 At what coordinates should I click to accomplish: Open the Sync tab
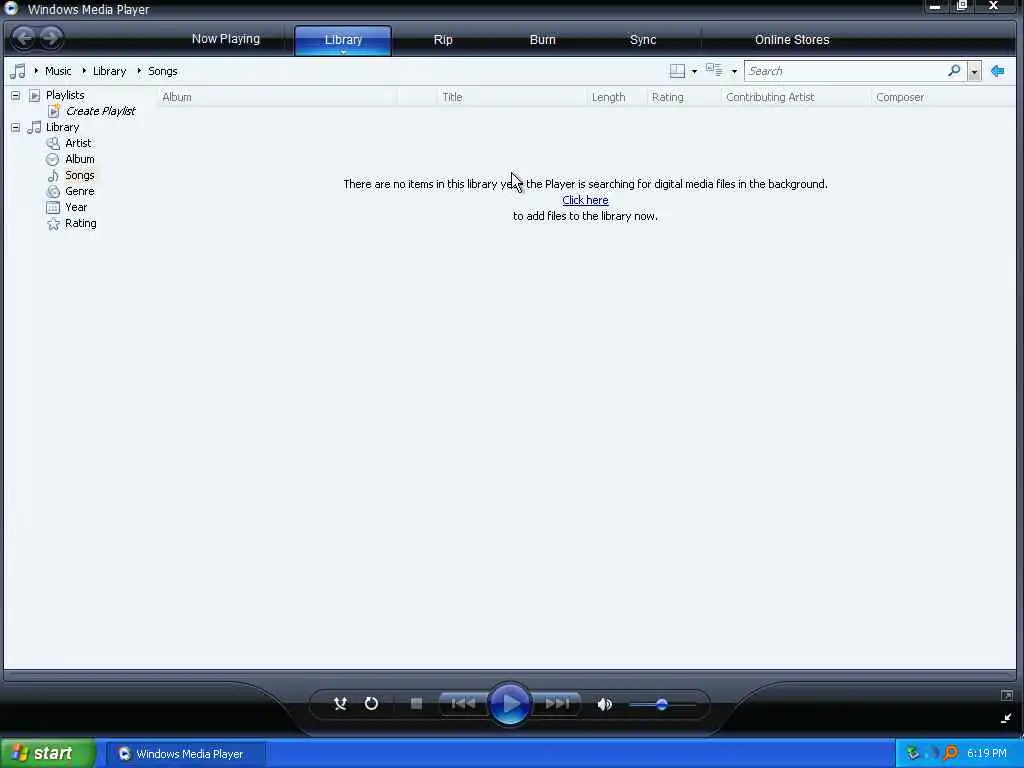[643, 40]
